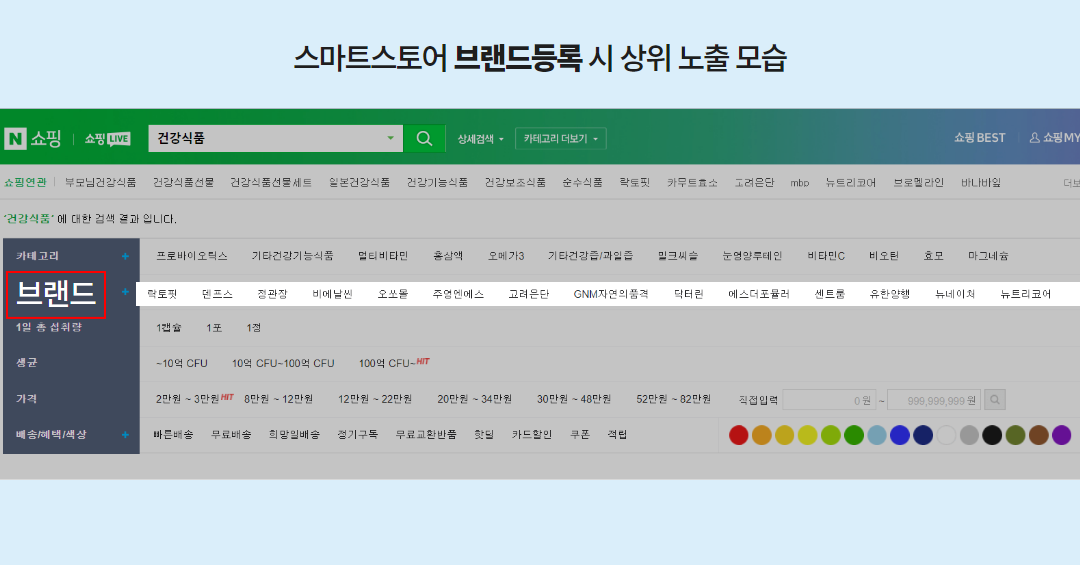This screenshot has height=565, width=1080.
Task: Open the search box dropdown arrow
Action: (x=390, y=138)
